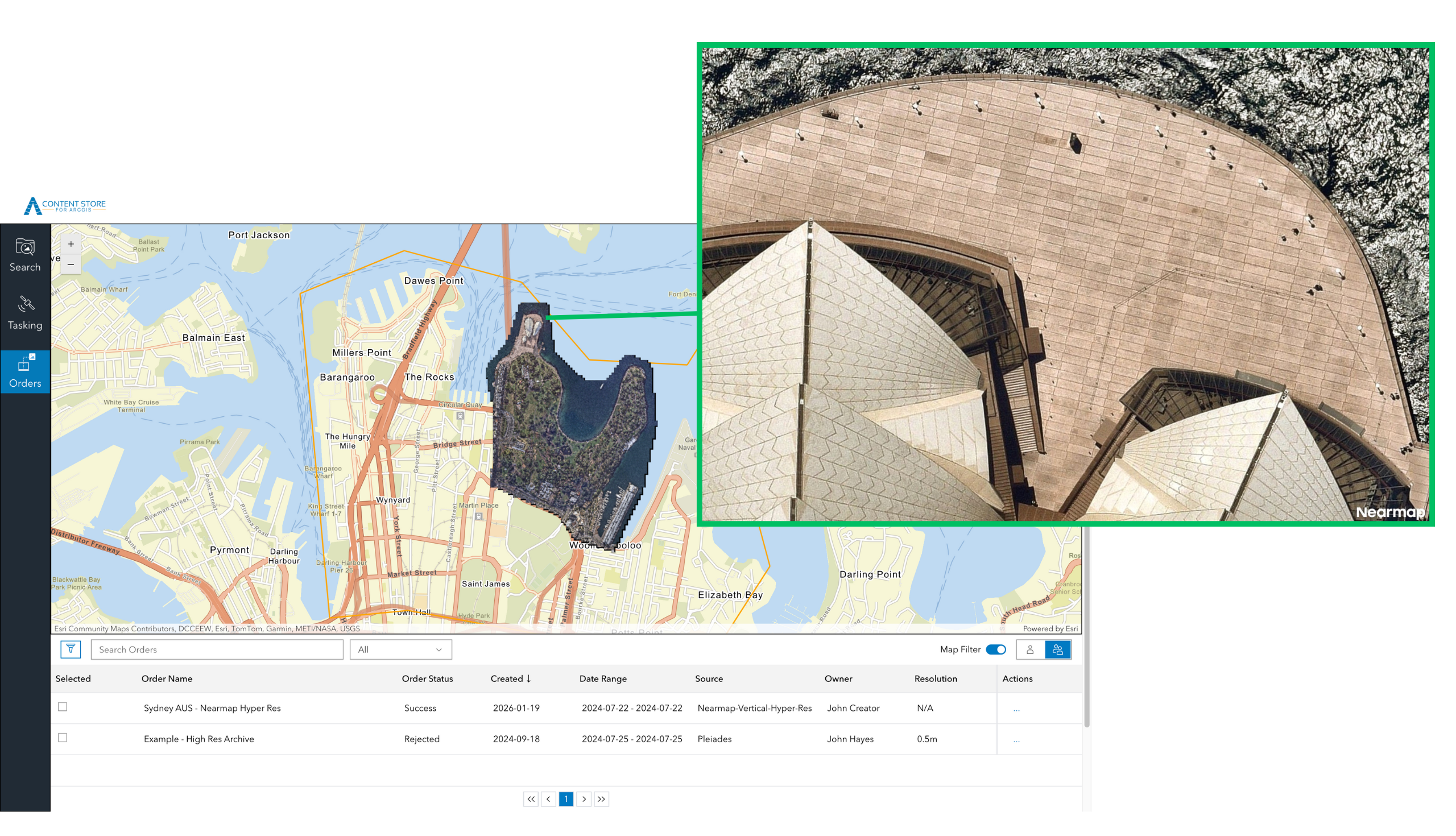Open actions menu for Sydney AUS order
Image resolution: width=1456 pixels, height=836 pixels.
click(1016, 709)
